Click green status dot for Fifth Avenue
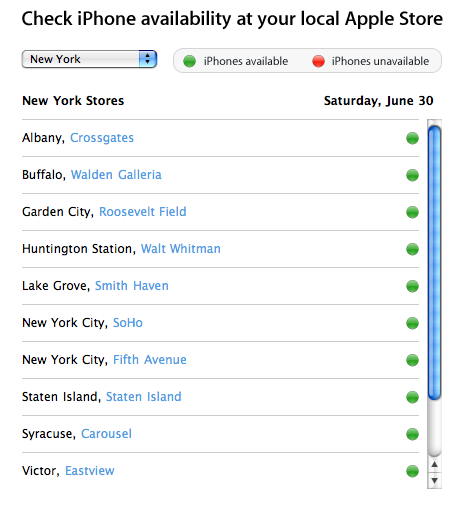 412,360
